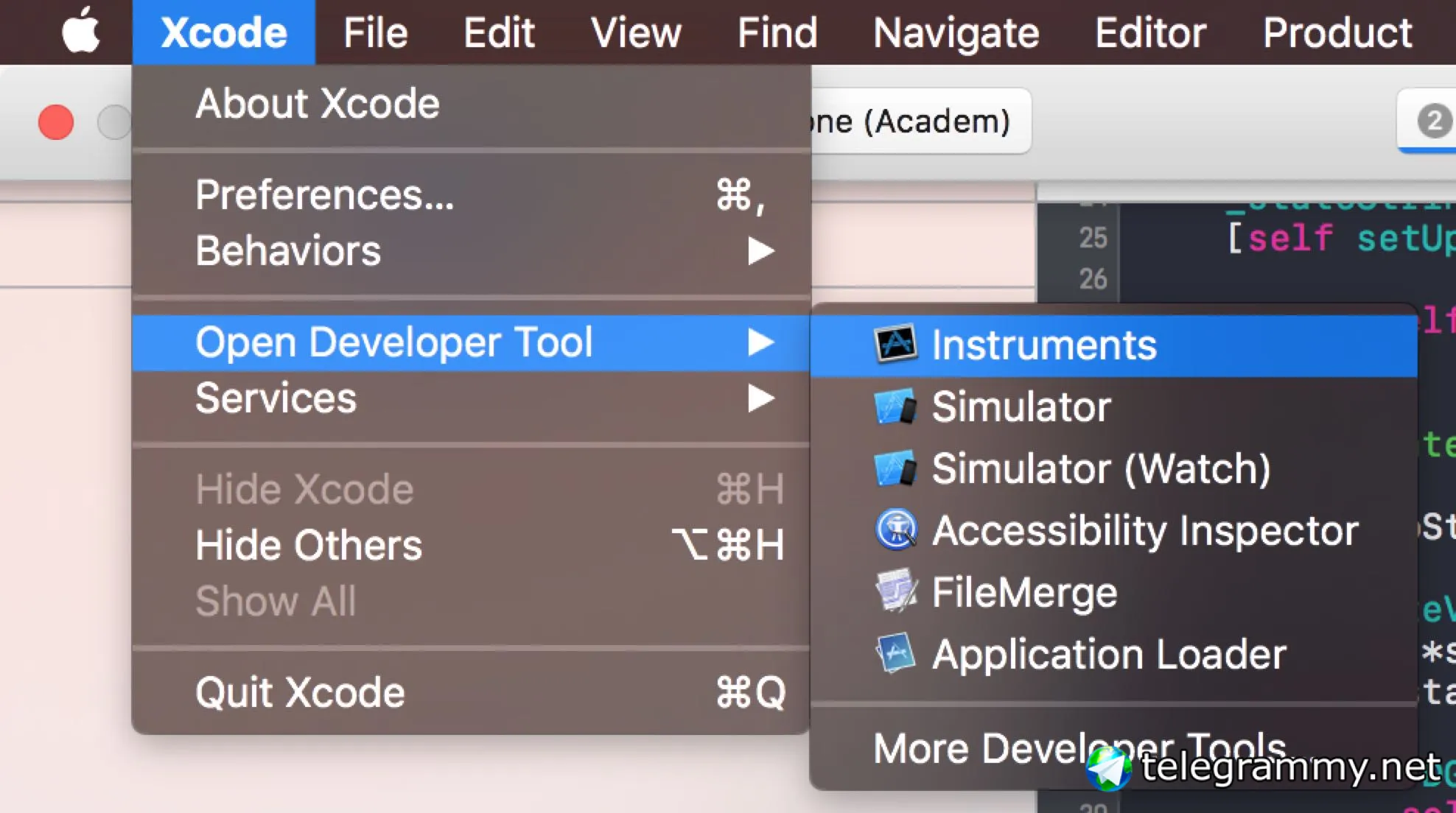Open the File menu
Image resolution: width=1456 pixels, height=813 pixels.
[375, 32]
